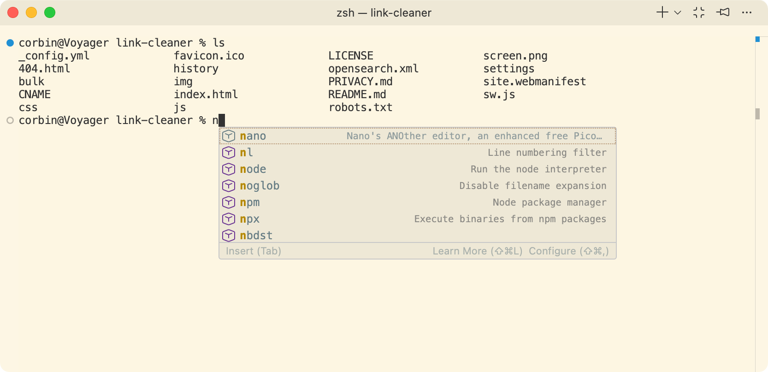Select the node suggestion

pyautogui.click(x=417, y=169)
